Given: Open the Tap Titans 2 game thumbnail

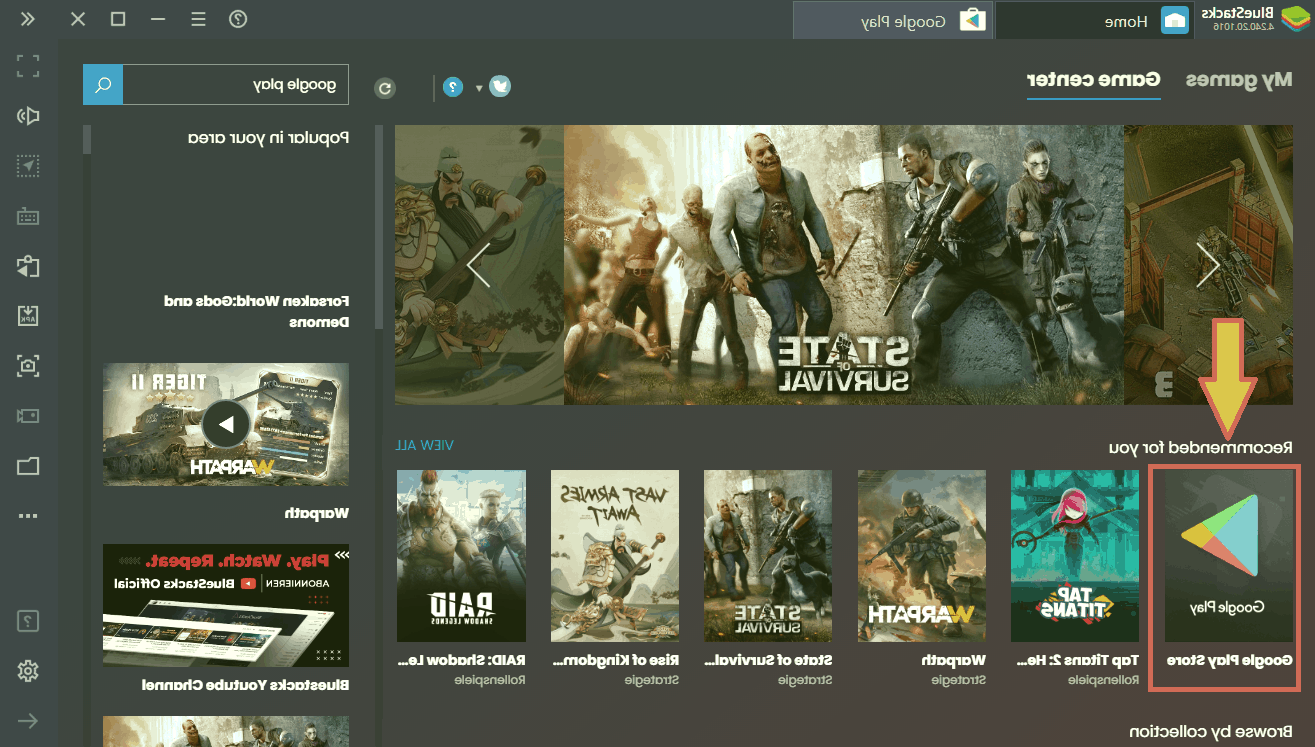Looking at the screenshot, I should (1075, 556).
